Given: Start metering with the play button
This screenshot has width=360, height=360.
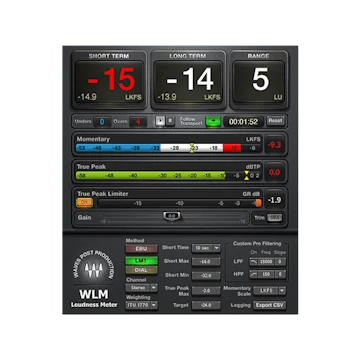Looking at the screenshot, I should coord(160,121).
